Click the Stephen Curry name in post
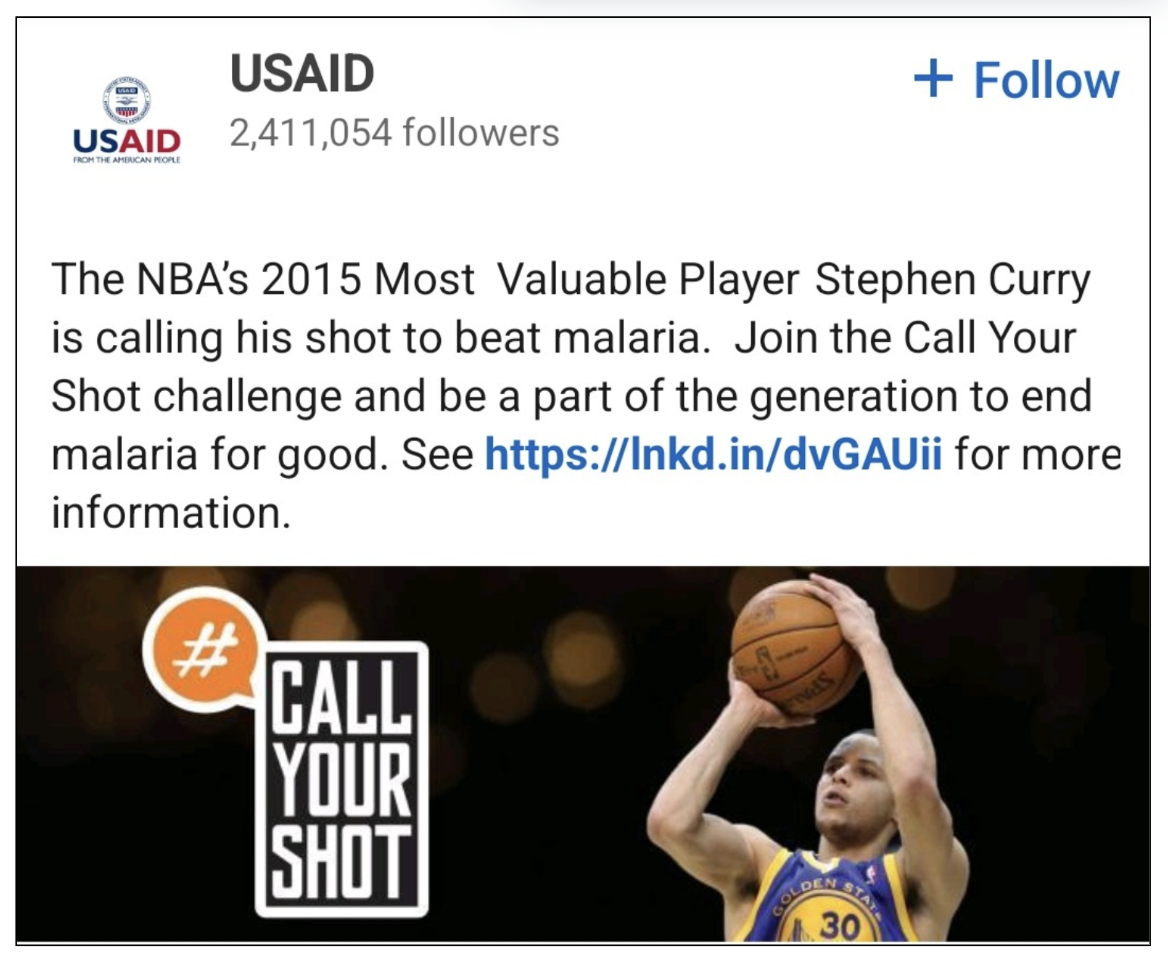 (x=952, y=280)
